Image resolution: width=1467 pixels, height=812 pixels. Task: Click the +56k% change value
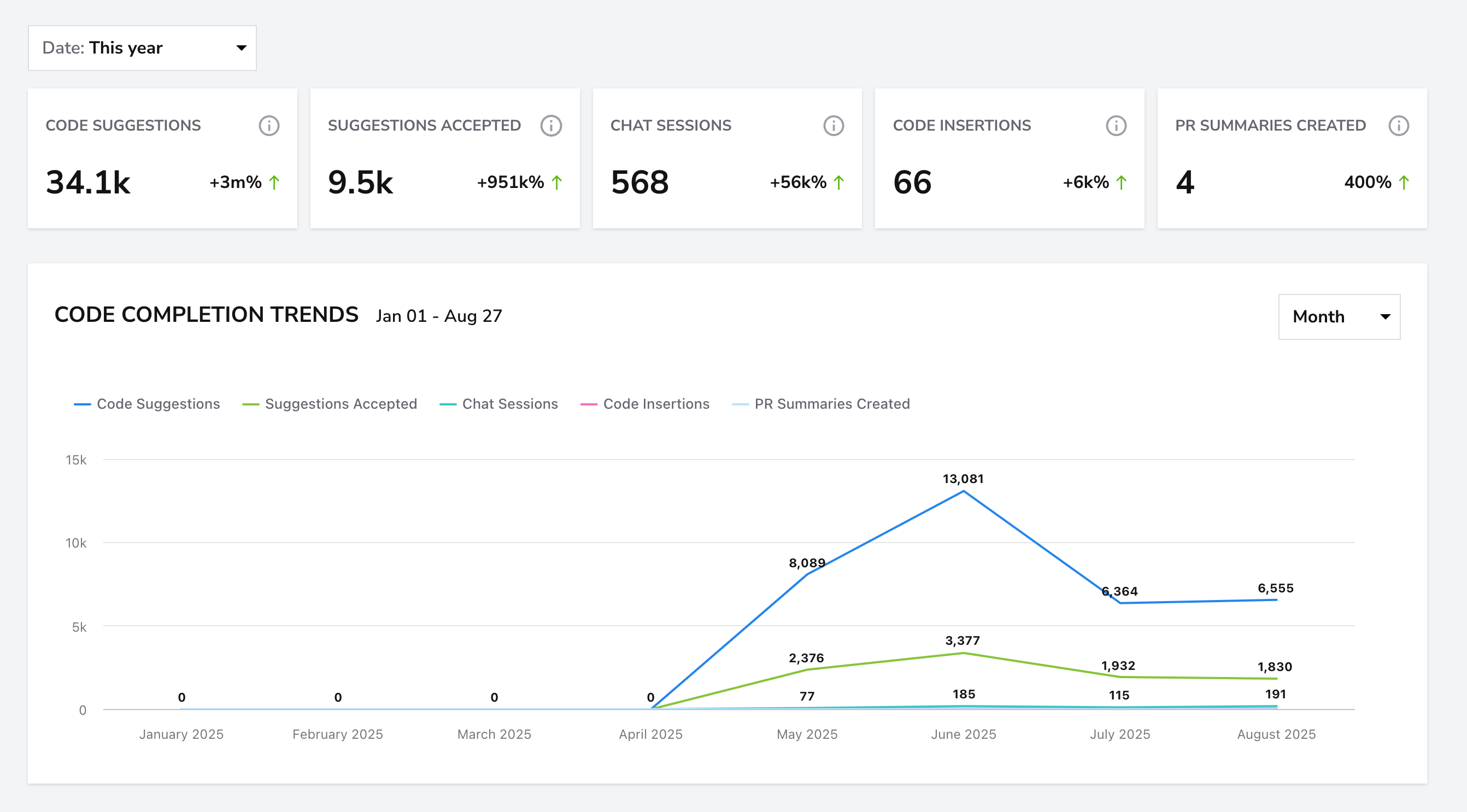799,182
